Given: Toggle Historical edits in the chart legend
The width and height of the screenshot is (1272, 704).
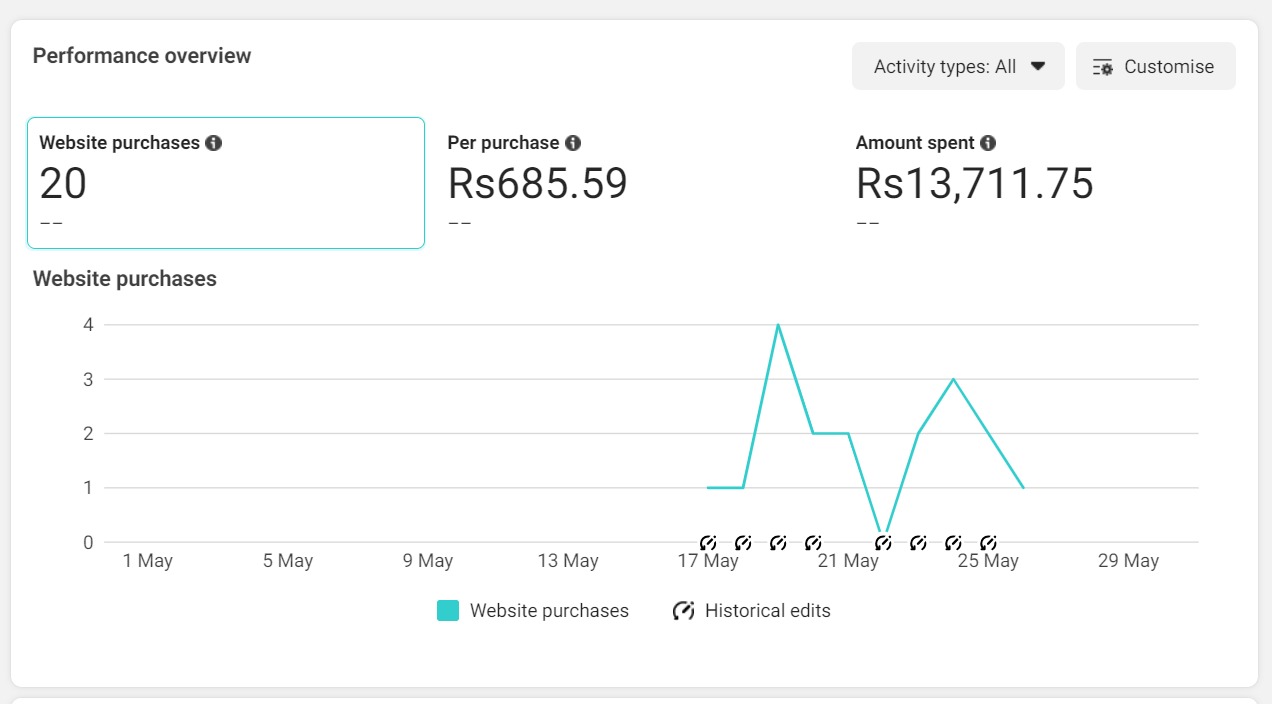Looking at the screenshot, I should click(x=751, y=611).
